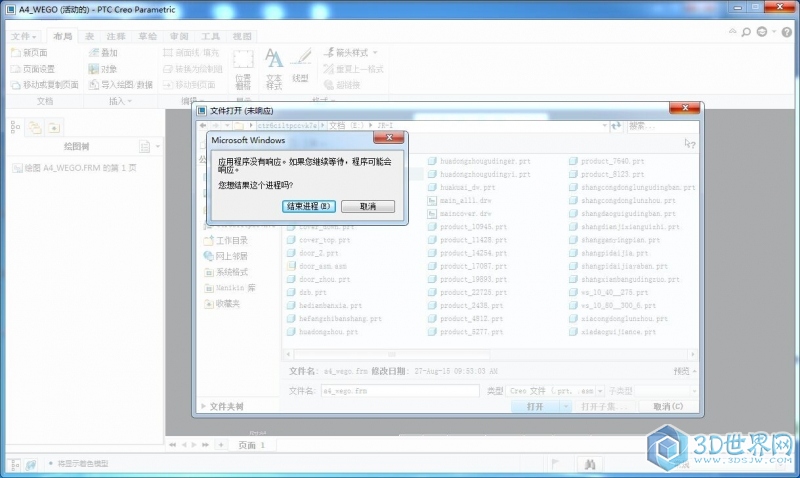800x478 pixels.
Task: Click the 文件名 input field
Action: click(400, 391)
